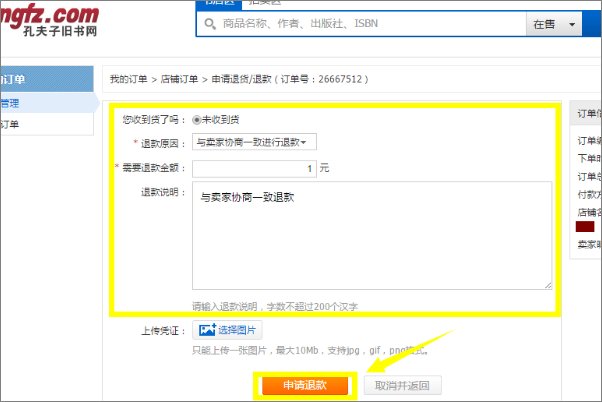602x402 pixels.
Task: Click the dark red shop swatch
Action: click(x=585, y=227)
